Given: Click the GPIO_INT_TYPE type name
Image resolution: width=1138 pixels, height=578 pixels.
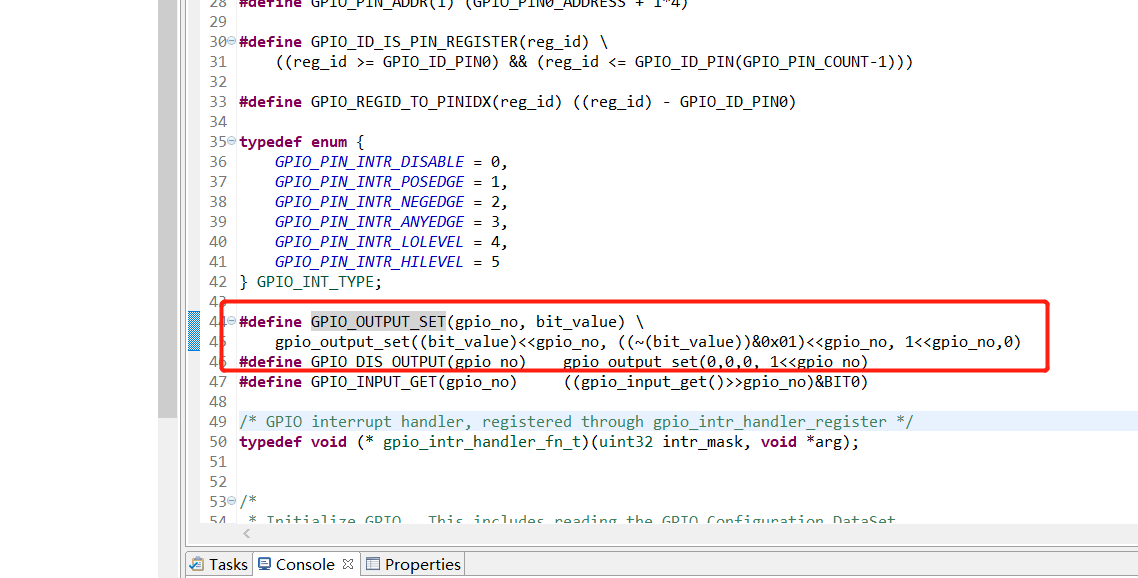Looking at the screenshot, I should point(315,282).
